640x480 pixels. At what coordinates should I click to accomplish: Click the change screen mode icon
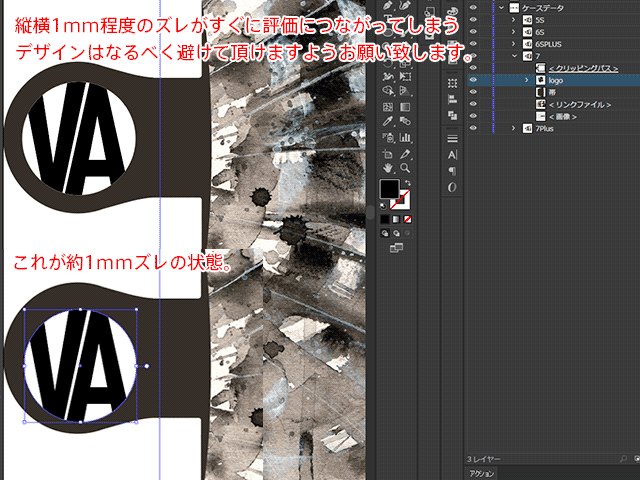point(396,247)
